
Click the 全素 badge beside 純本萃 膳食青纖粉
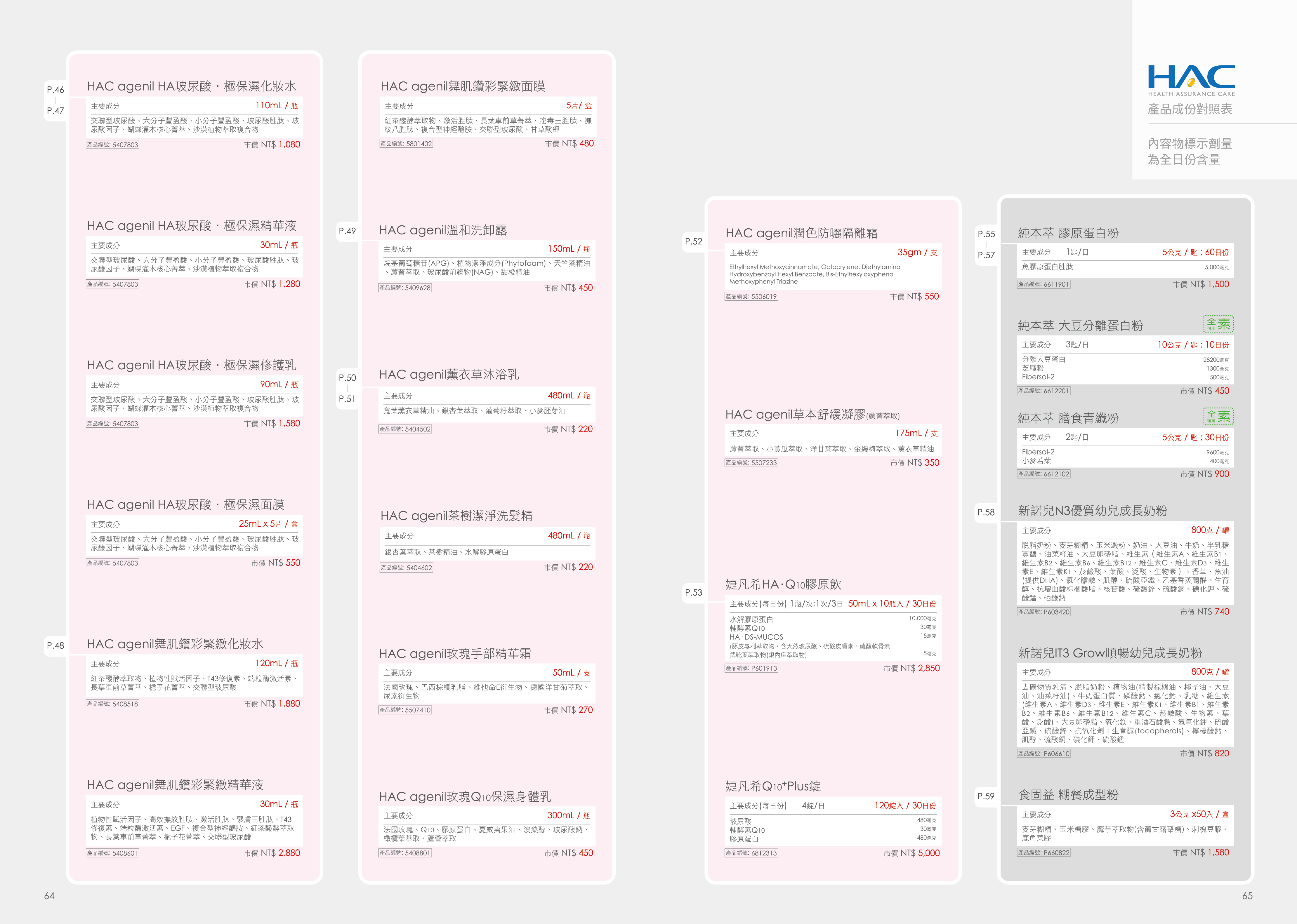pyautogui.click(x=1218, y=417)
